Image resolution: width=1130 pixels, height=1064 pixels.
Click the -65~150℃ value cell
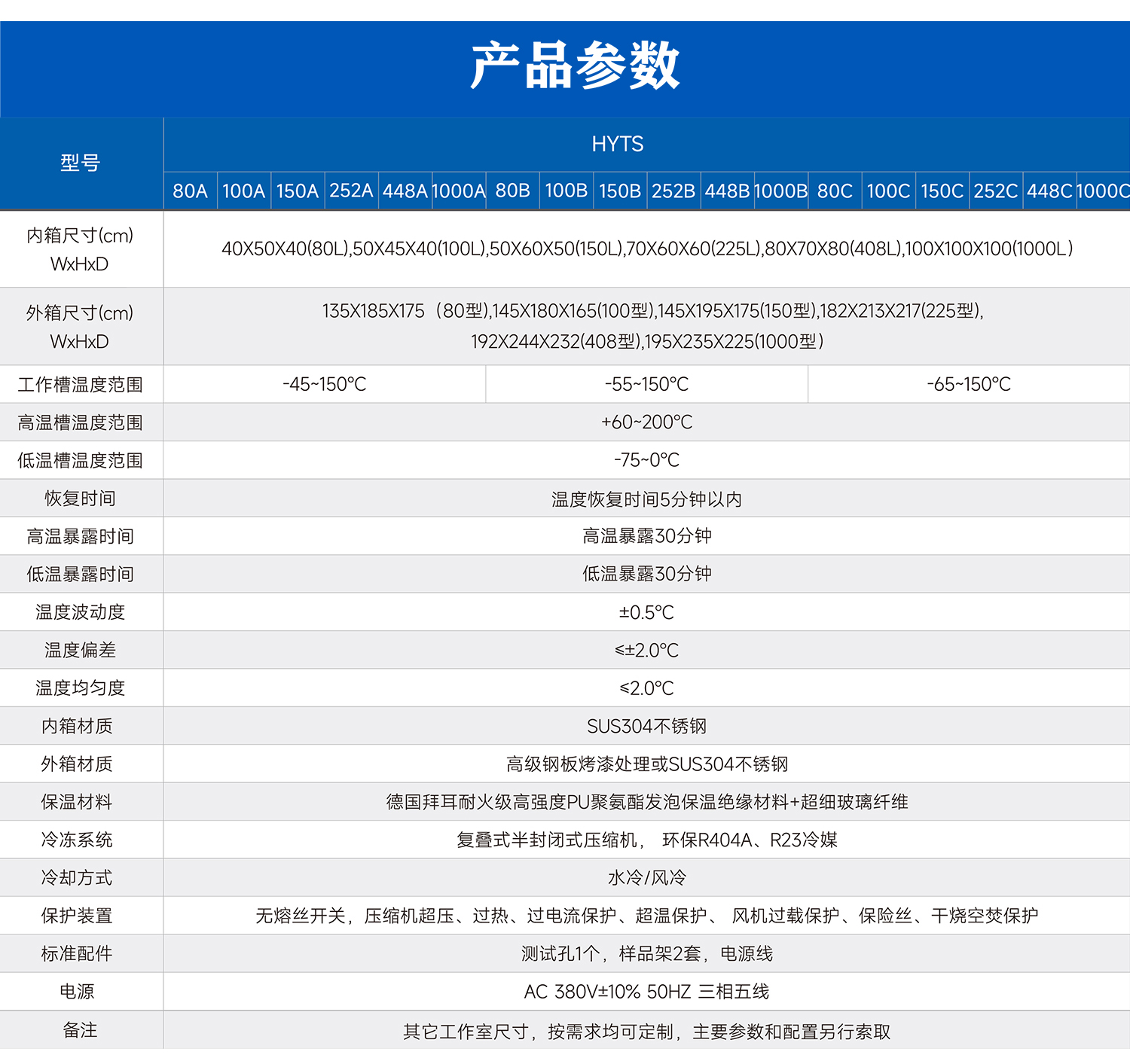click(x=969, y=384)
